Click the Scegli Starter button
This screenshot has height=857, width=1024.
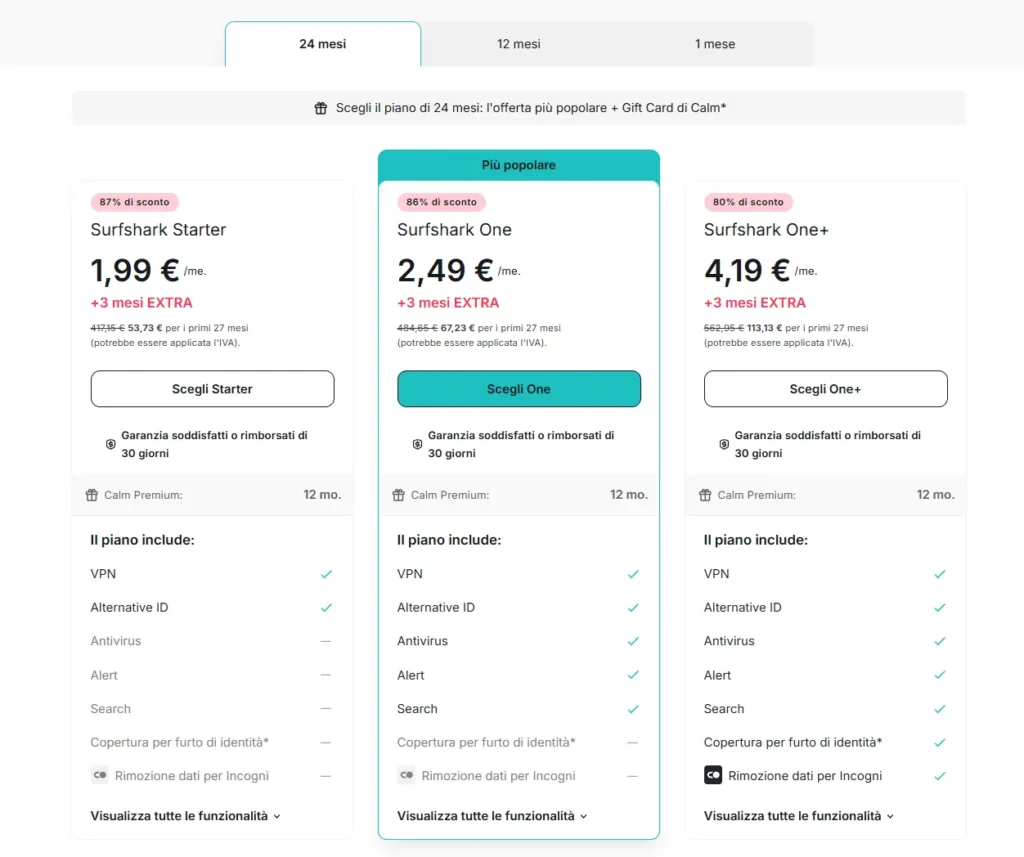pyautogui.click(x=212, y=388)
